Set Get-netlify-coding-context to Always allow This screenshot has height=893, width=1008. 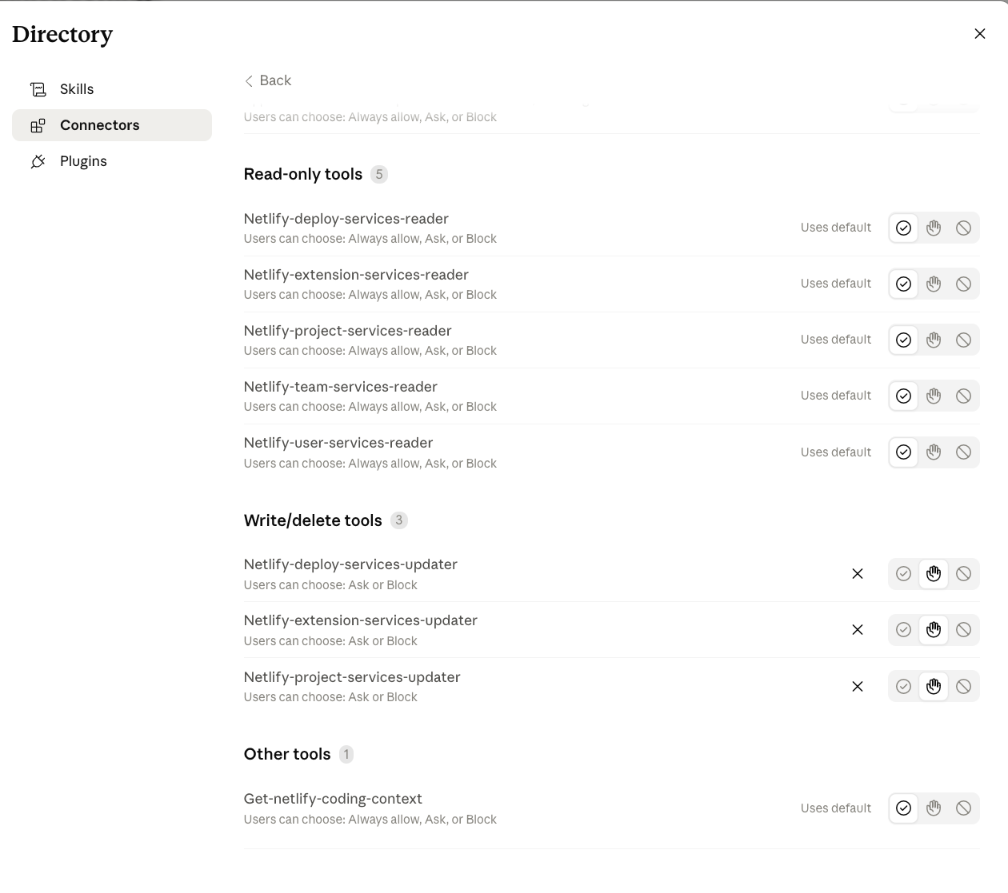903,807
